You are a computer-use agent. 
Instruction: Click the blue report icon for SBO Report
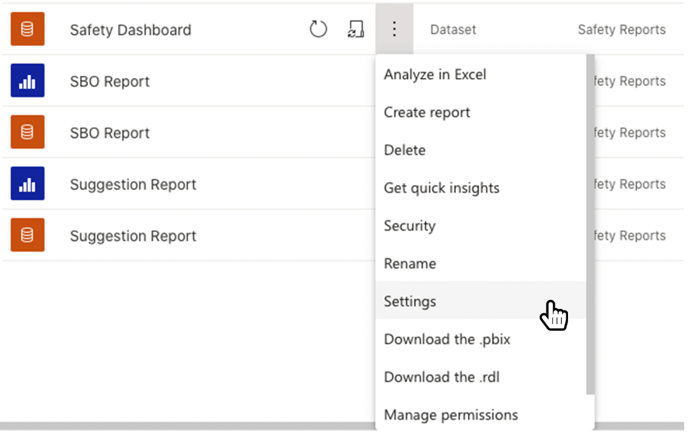point(28,80)
